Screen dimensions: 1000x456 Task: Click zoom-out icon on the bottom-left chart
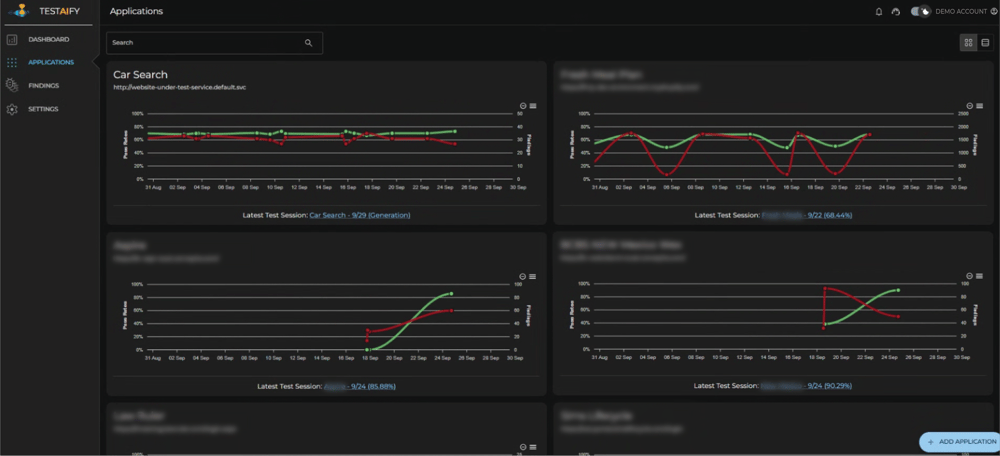(523, 276)
